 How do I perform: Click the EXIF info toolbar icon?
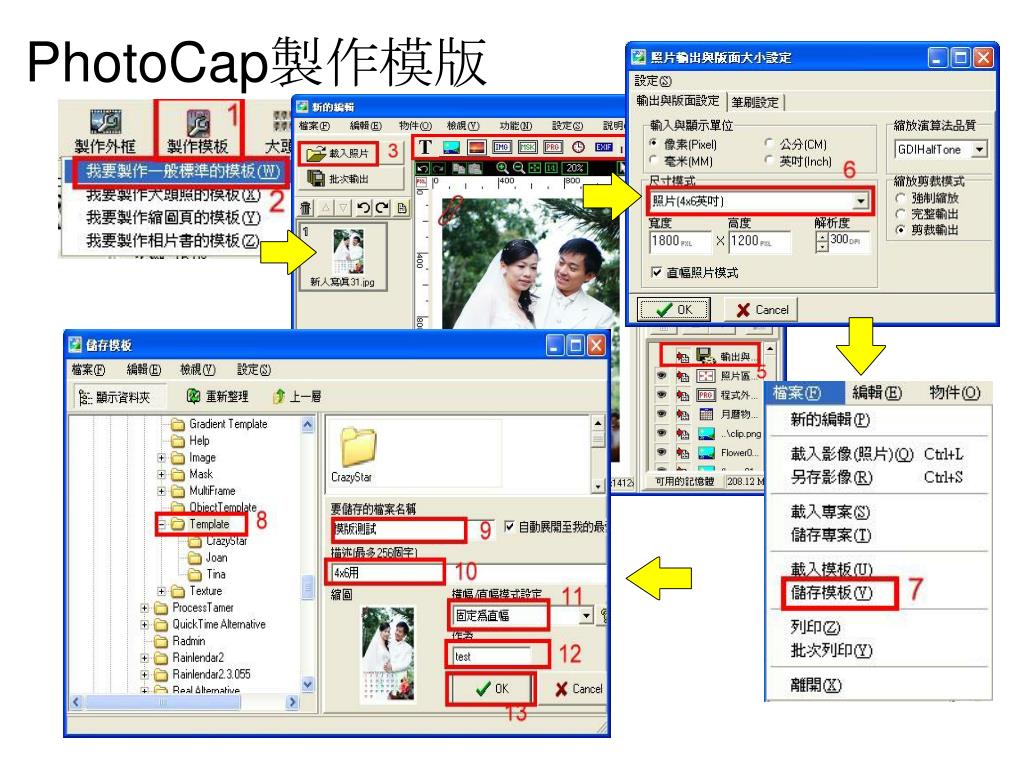coord(603,147)
